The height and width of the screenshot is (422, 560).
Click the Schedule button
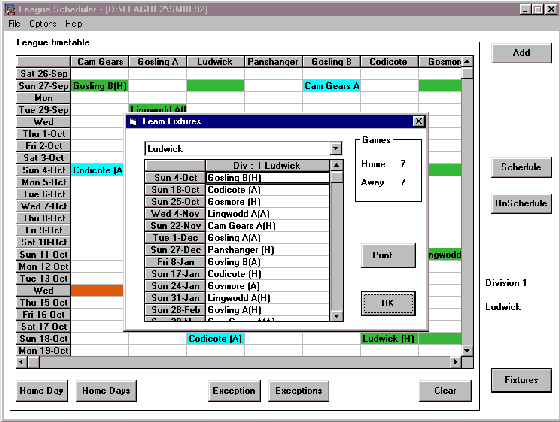(521, 167)
